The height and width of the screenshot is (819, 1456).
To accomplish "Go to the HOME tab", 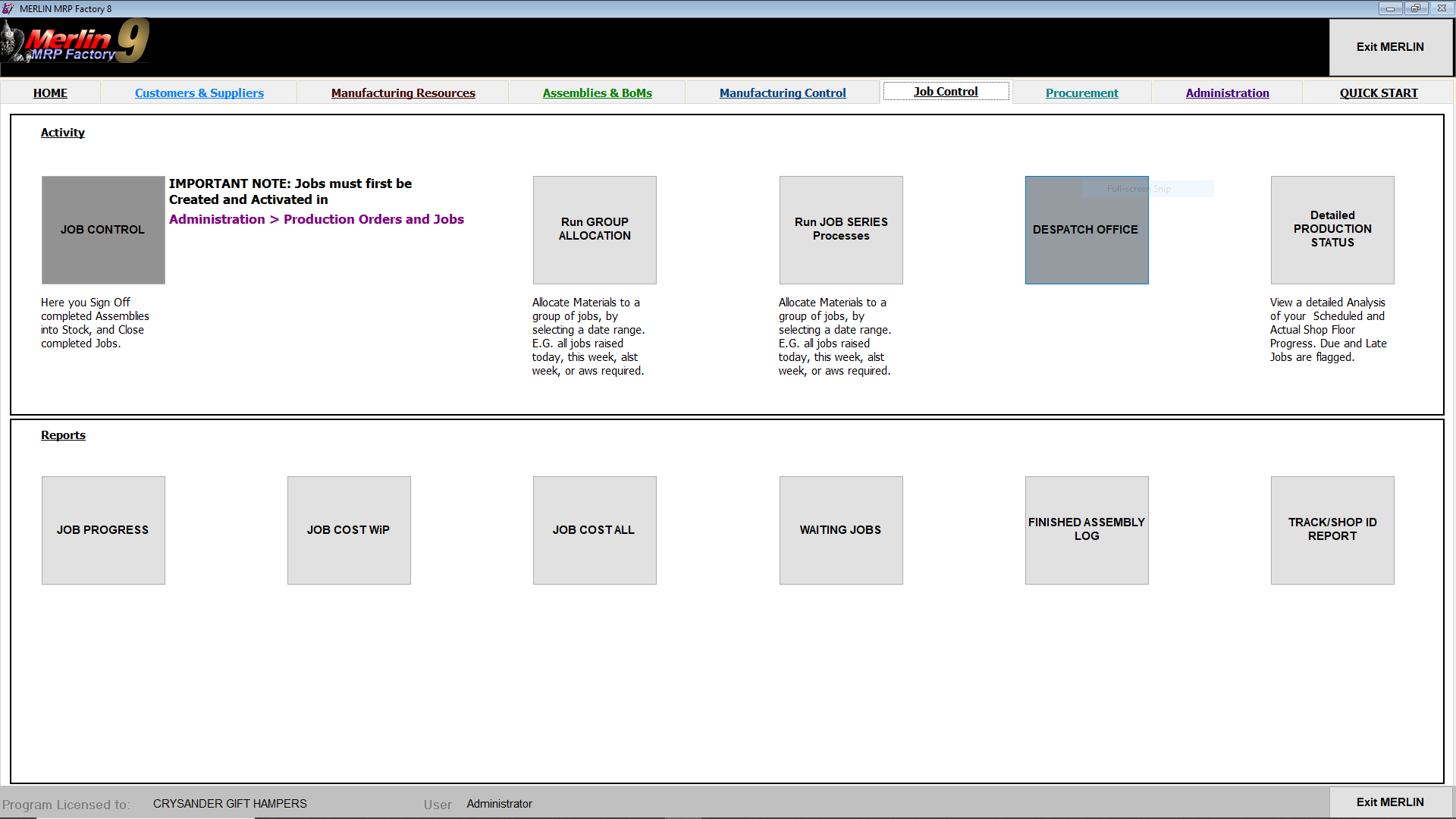I will coord(50,93).
